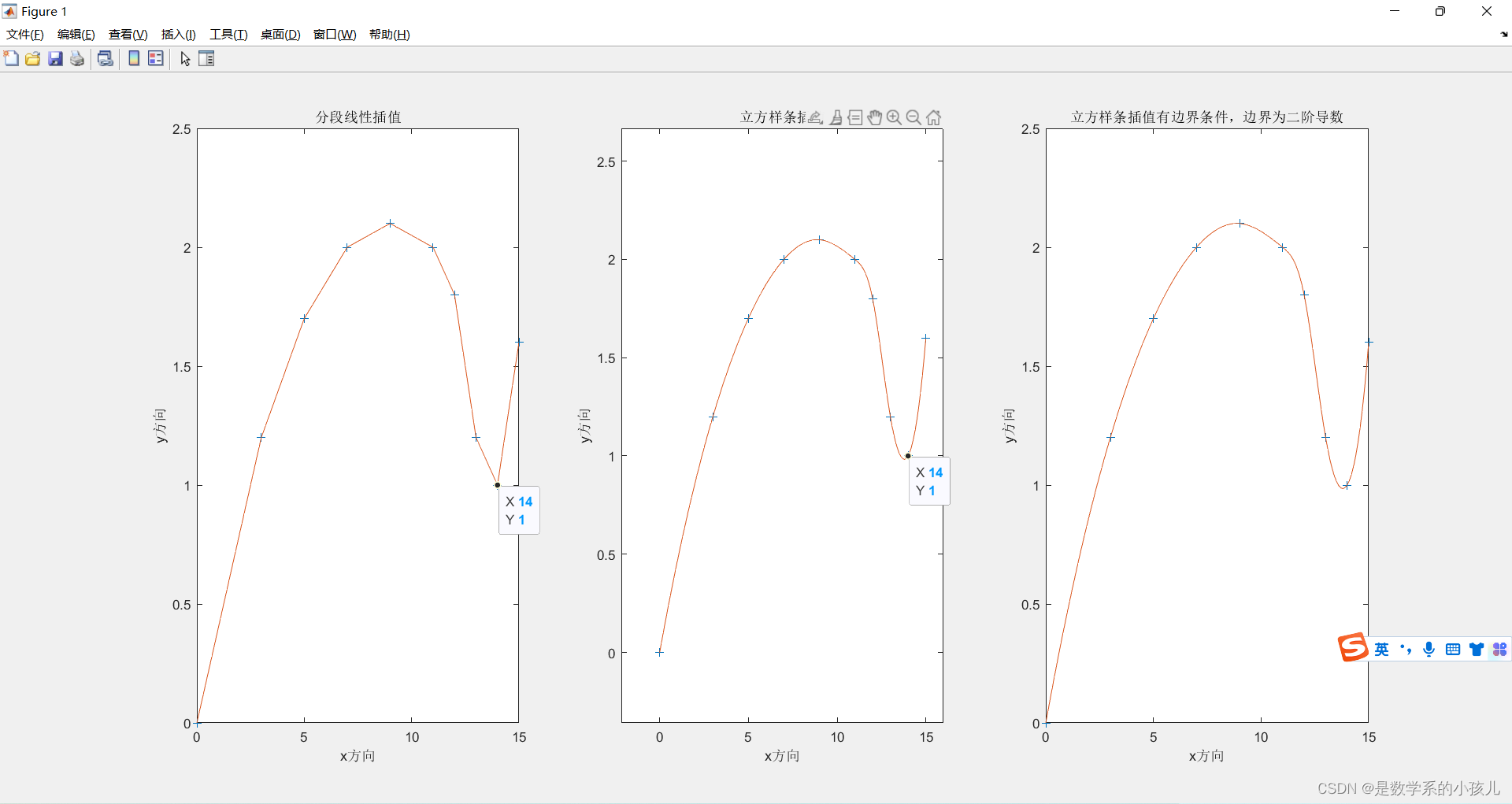The image size is (1512, 804).
Task: Click the y方向 label of the right plot
Action: [1009, 426]
